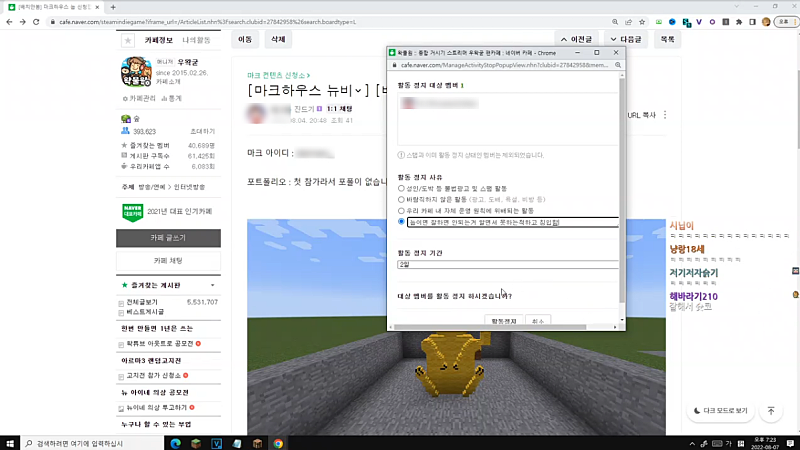This screenshot has width=800, height=450.
Task: Open 뉴이네 의상 투고하기 board
Action: [157, 408]
